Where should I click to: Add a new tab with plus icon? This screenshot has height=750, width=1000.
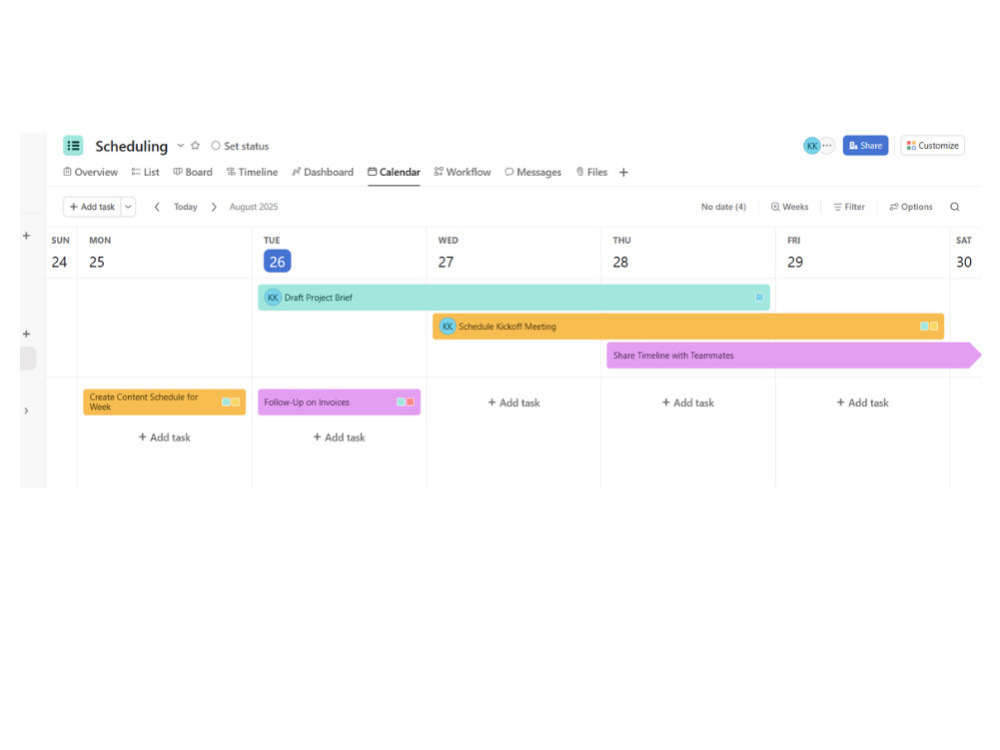pyautogui.click(x=624, y=172)
